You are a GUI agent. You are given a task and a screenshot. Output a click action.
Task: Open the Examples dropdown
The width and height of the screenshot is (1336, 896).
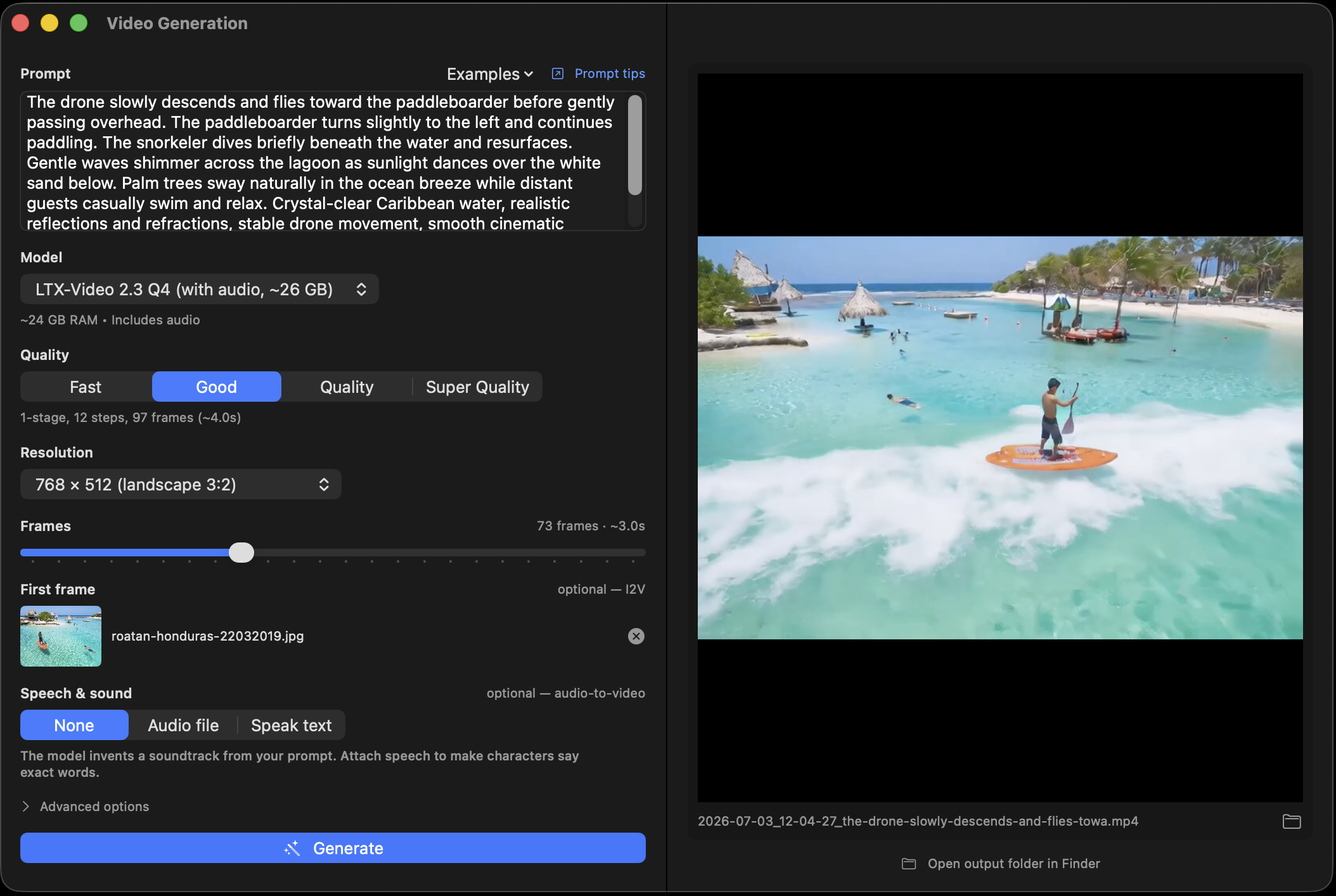pyautogui.click(x=490, y=74)
